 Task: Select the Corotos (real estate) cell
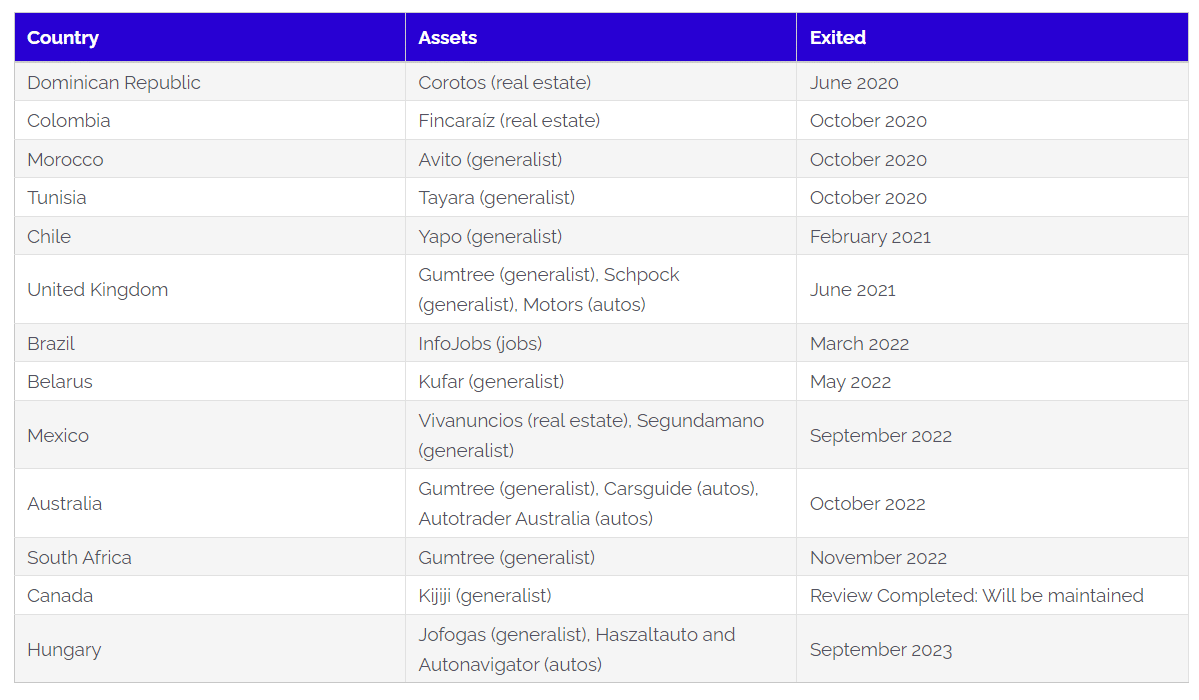pos(601,83)
